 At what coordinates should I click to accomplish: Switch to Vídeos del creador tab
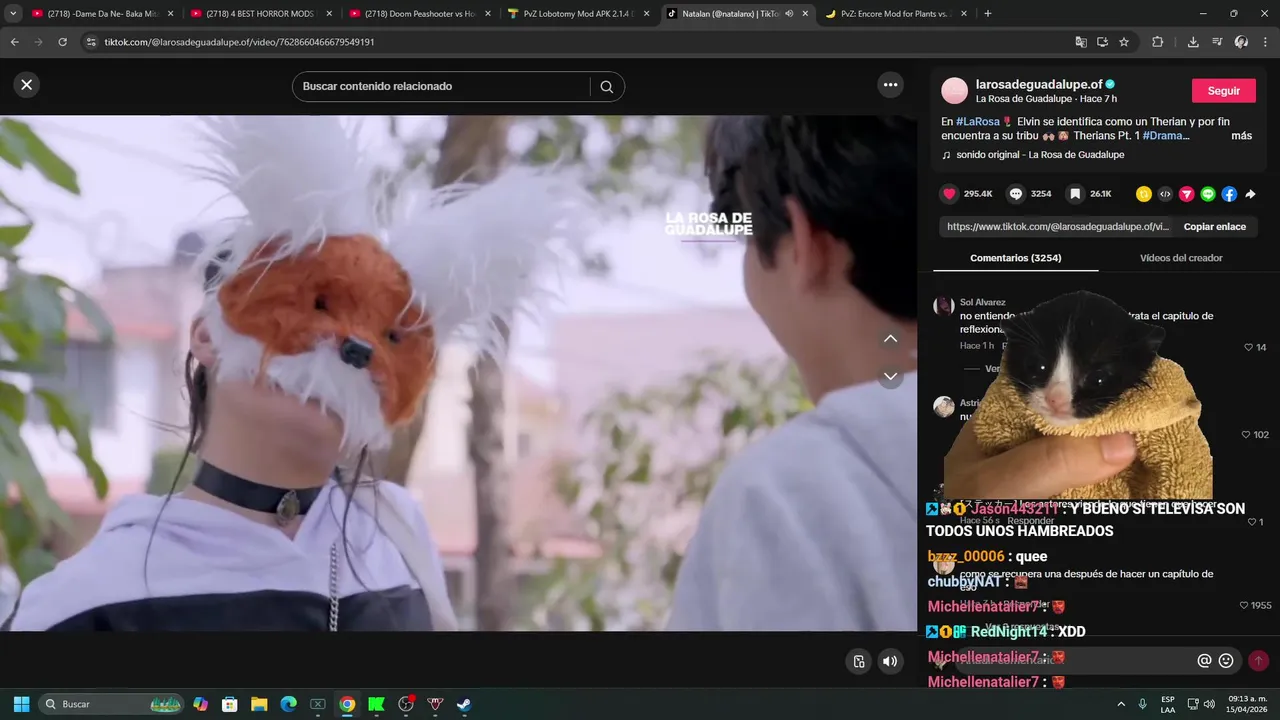1181,258
